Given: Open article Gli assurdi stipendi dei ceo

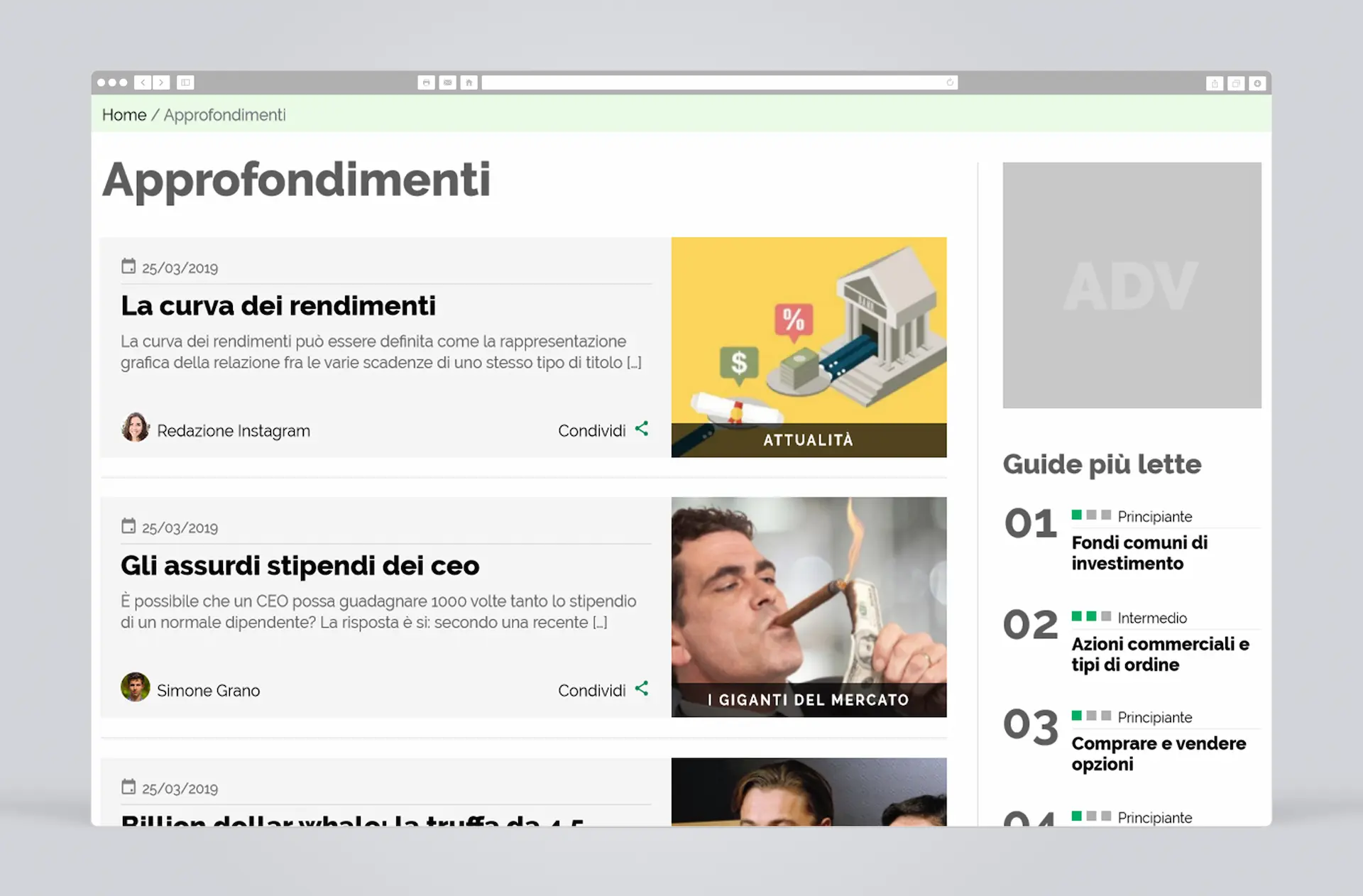Looking at the screenshot, I should coord(300,566).
